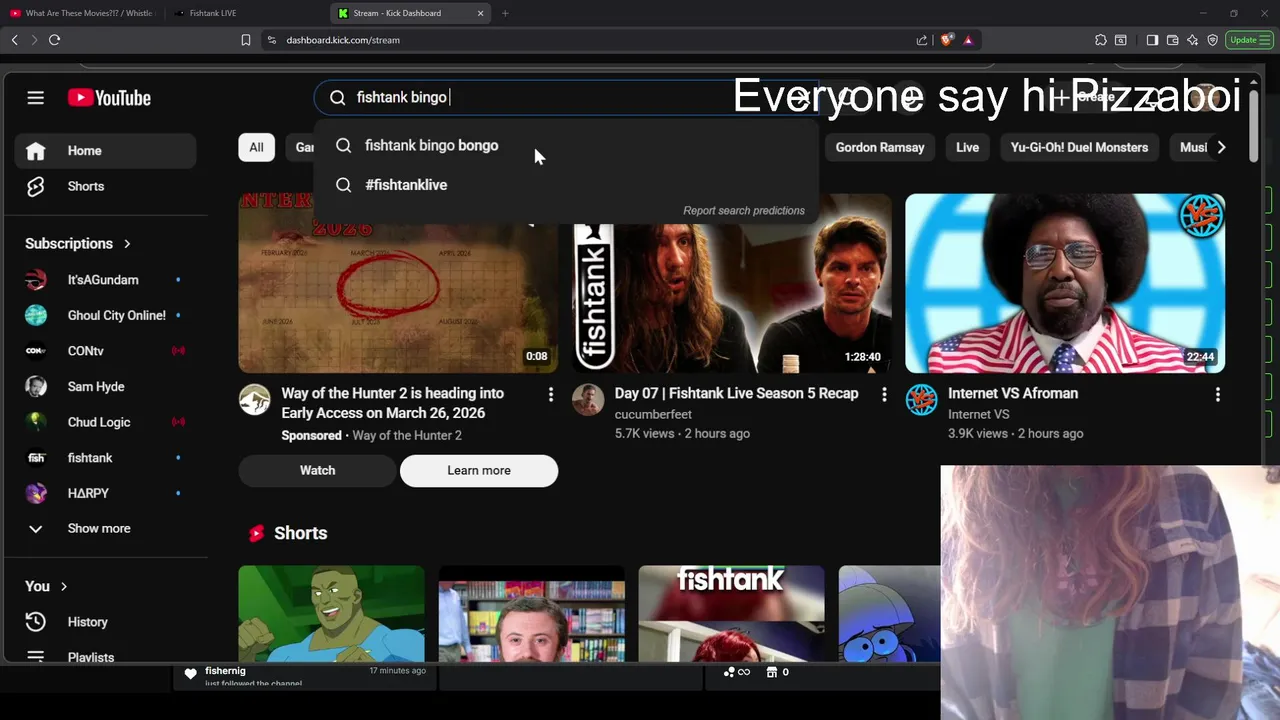Go back in browser history
The image size is (1280, 720).
pyautogui.click(x=14, y=40)
